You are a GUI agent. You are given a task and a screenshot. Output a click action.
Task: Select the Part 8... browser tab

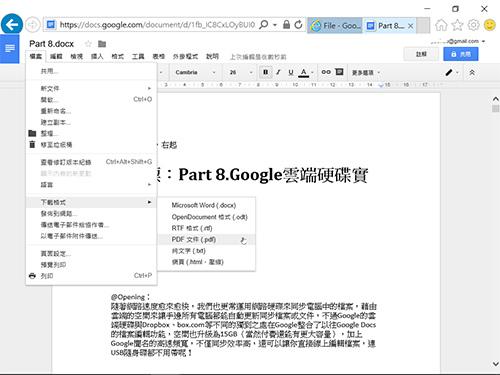point(389,26)
